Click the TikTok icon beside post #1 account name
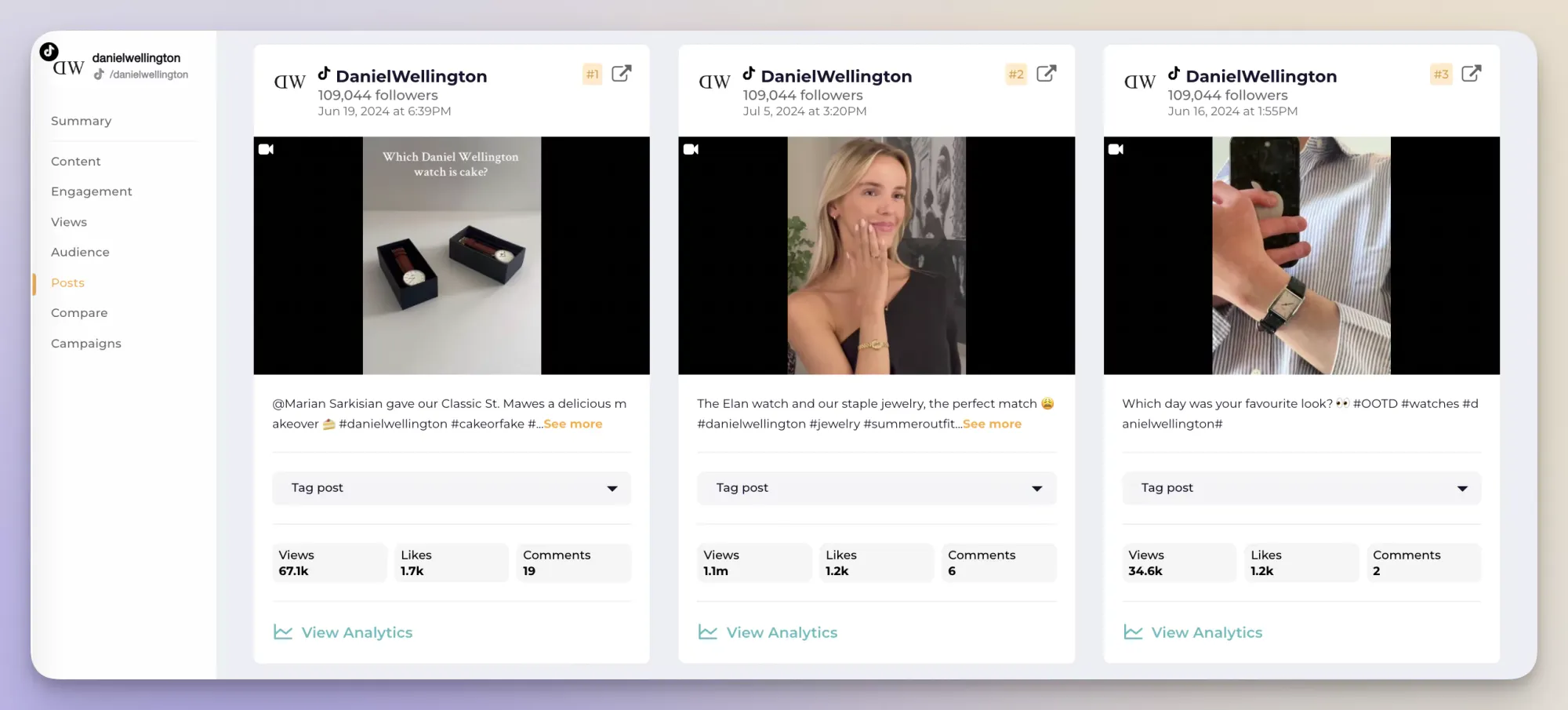The height and width of the screenshot is (710, 1568). coord(324,74)
